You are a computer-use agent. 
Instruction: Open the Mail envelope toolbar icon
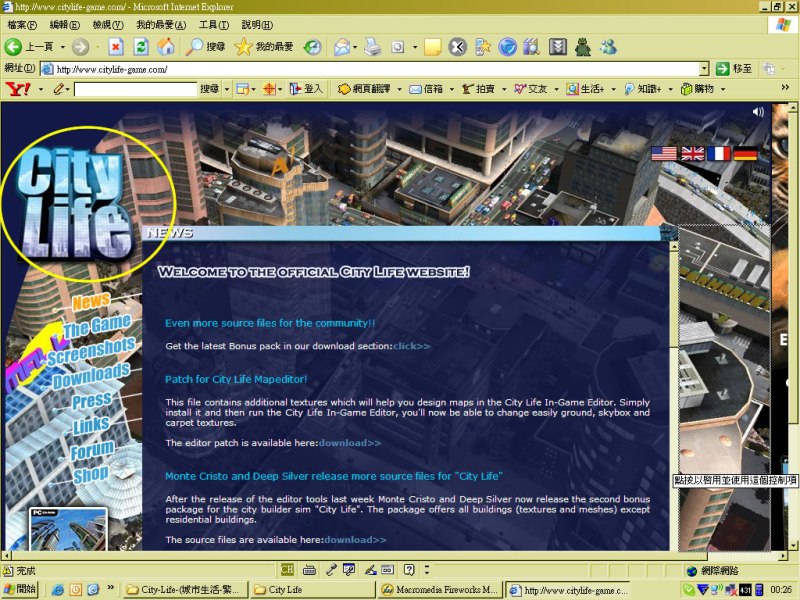[342, 47]
